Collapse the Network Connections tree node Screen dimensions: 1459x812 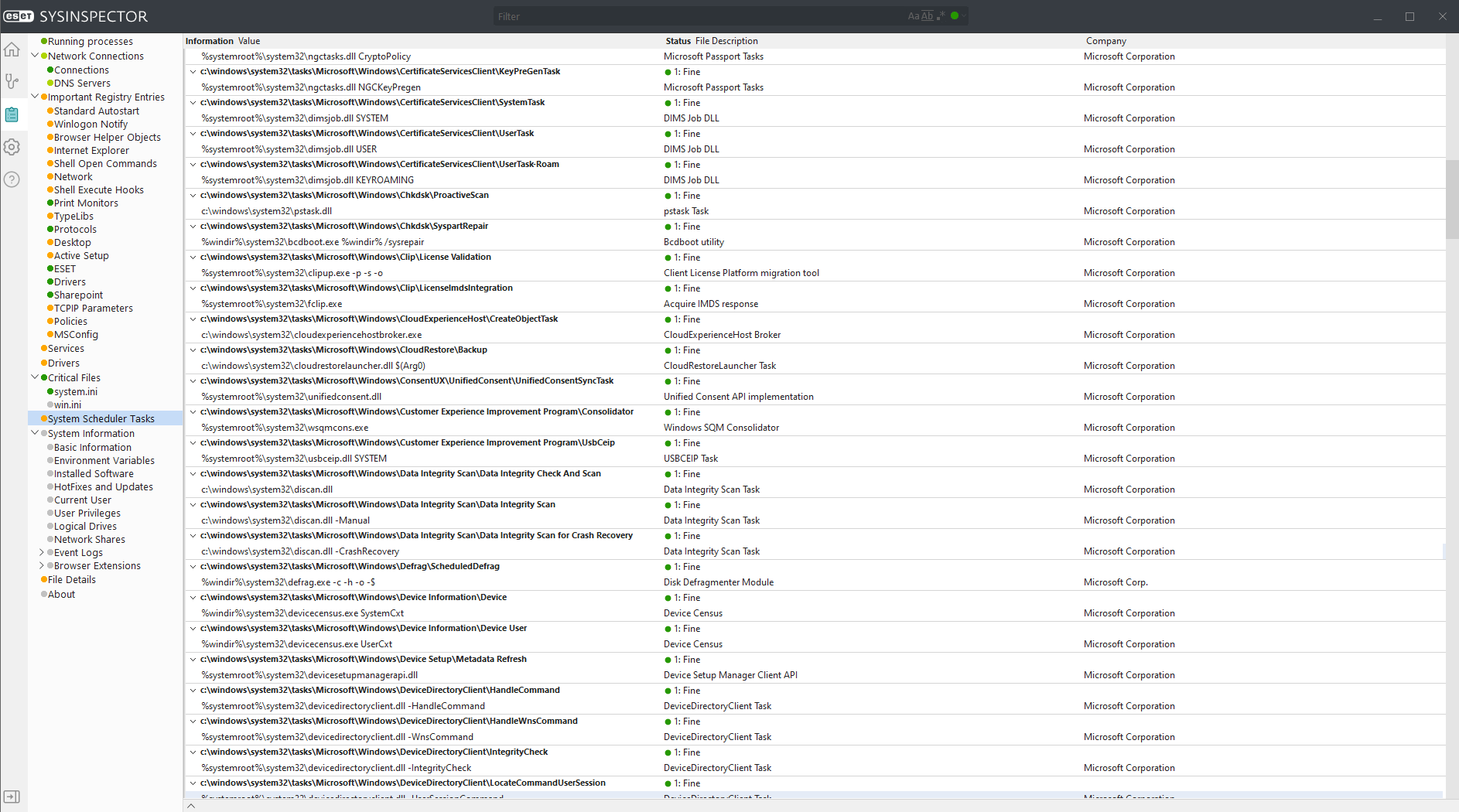coord(35,56)
